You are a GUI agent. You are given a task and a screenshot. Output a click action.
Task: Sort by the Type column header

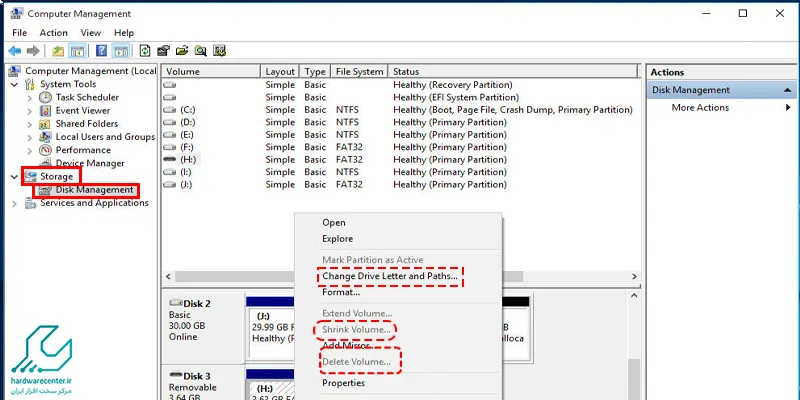click(x=315, y=71)
